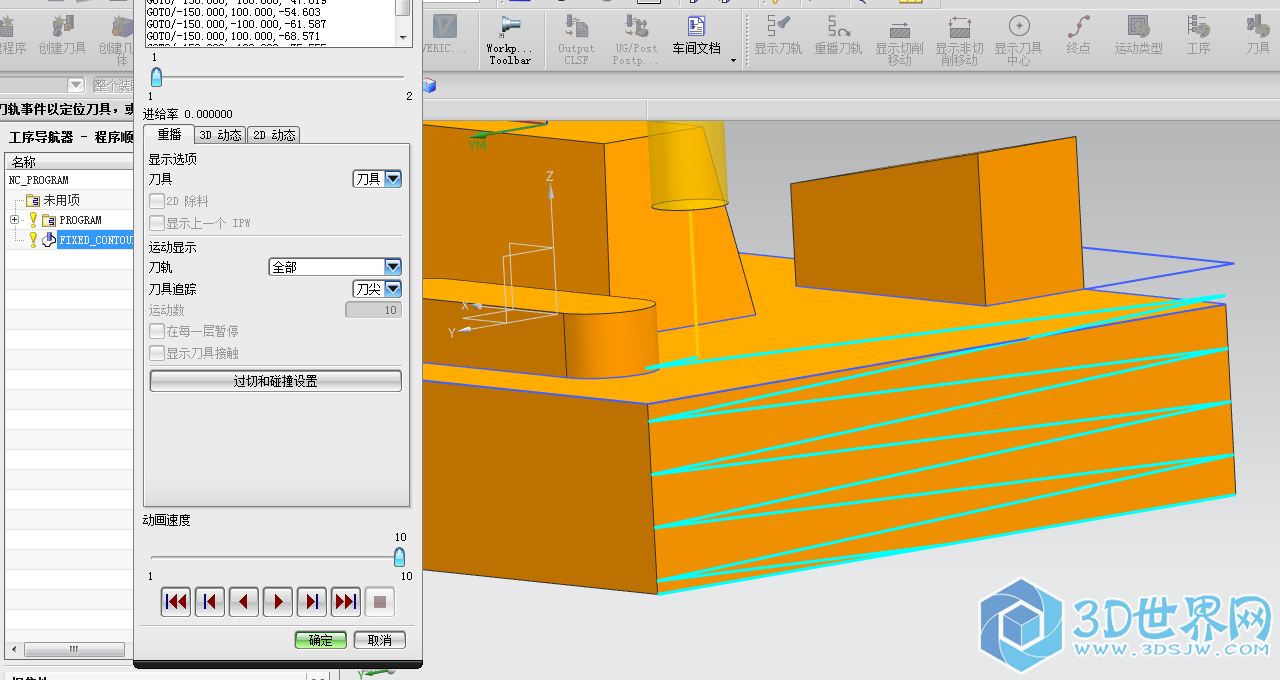Click the 名称 column header
The image size is (1280, 680).
coord(70,162)
